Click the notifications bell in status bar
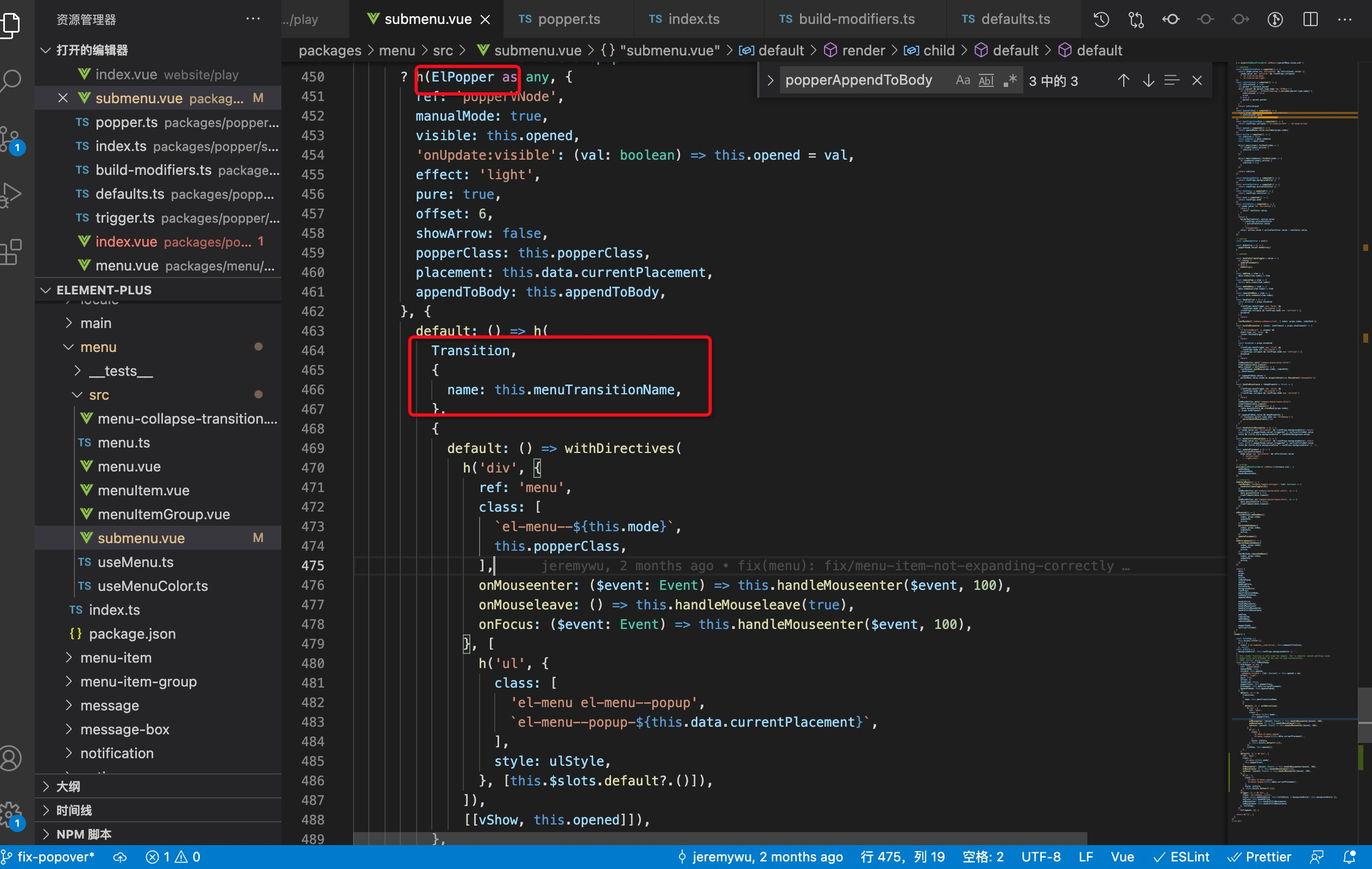The image size is (1372, 869). [1349, 857]
